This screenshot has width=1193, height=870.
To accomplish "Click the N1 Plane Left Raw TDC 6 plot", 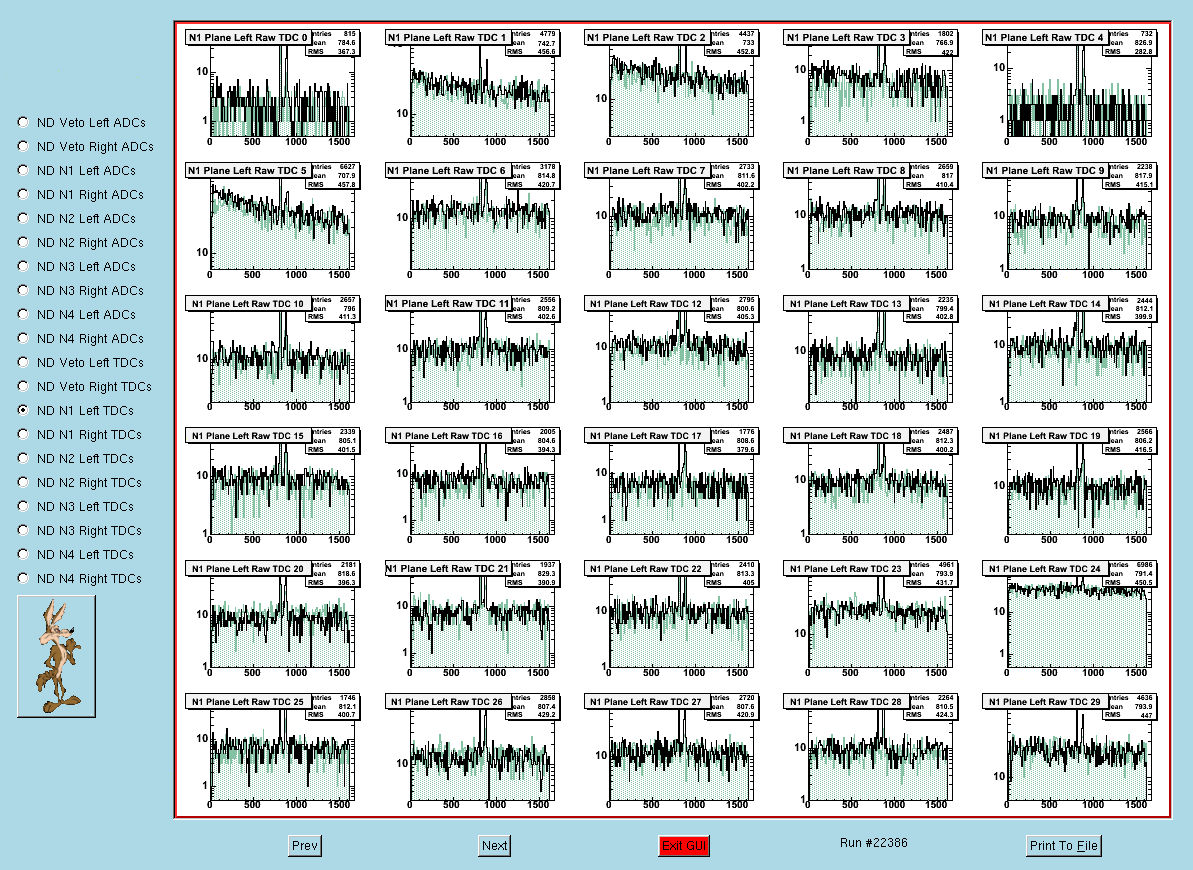I will pyautogui.click(x=471, y=220).
